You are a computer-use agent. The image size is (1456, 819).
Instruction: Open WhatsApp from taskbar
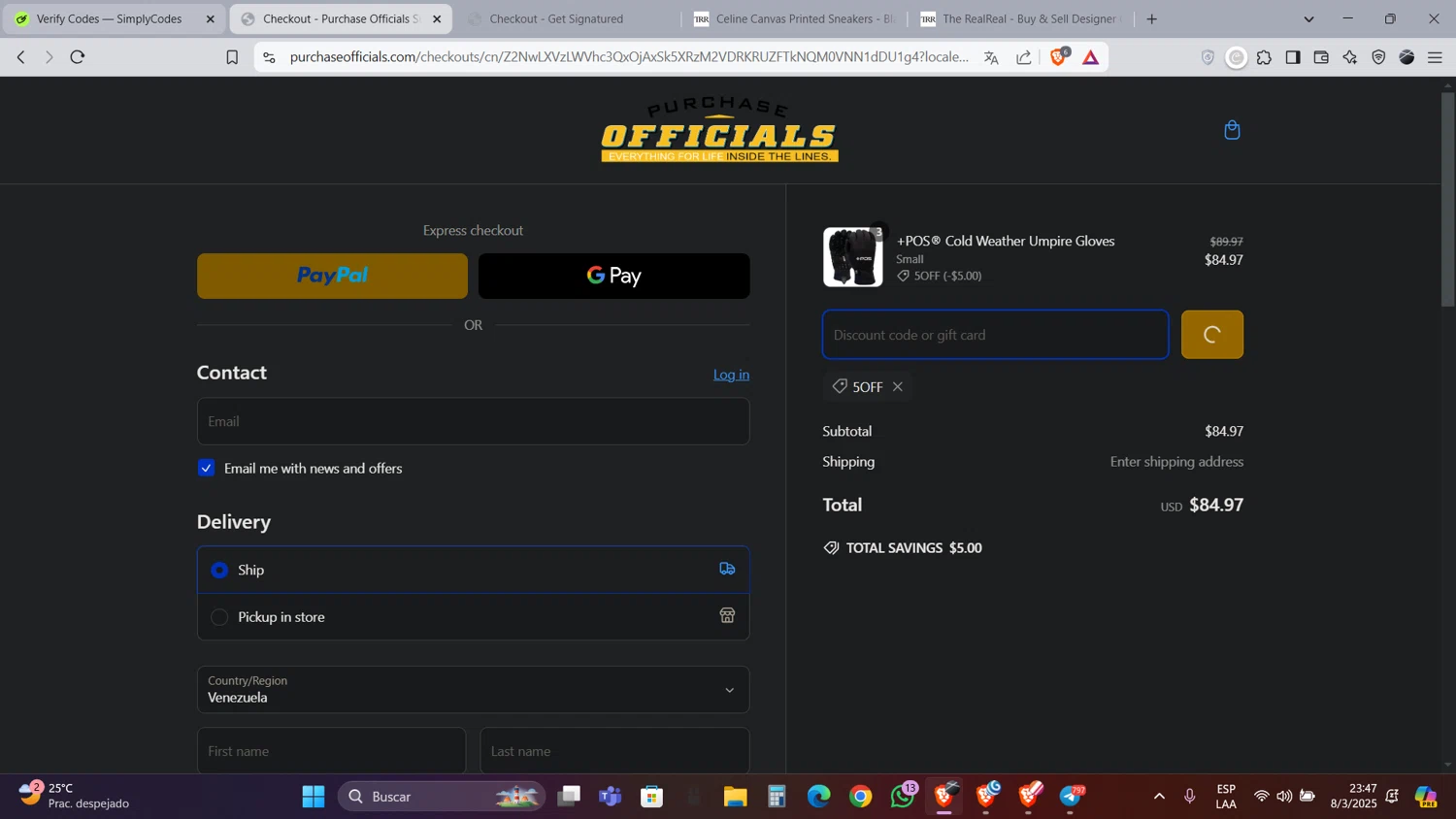point(904,797)
